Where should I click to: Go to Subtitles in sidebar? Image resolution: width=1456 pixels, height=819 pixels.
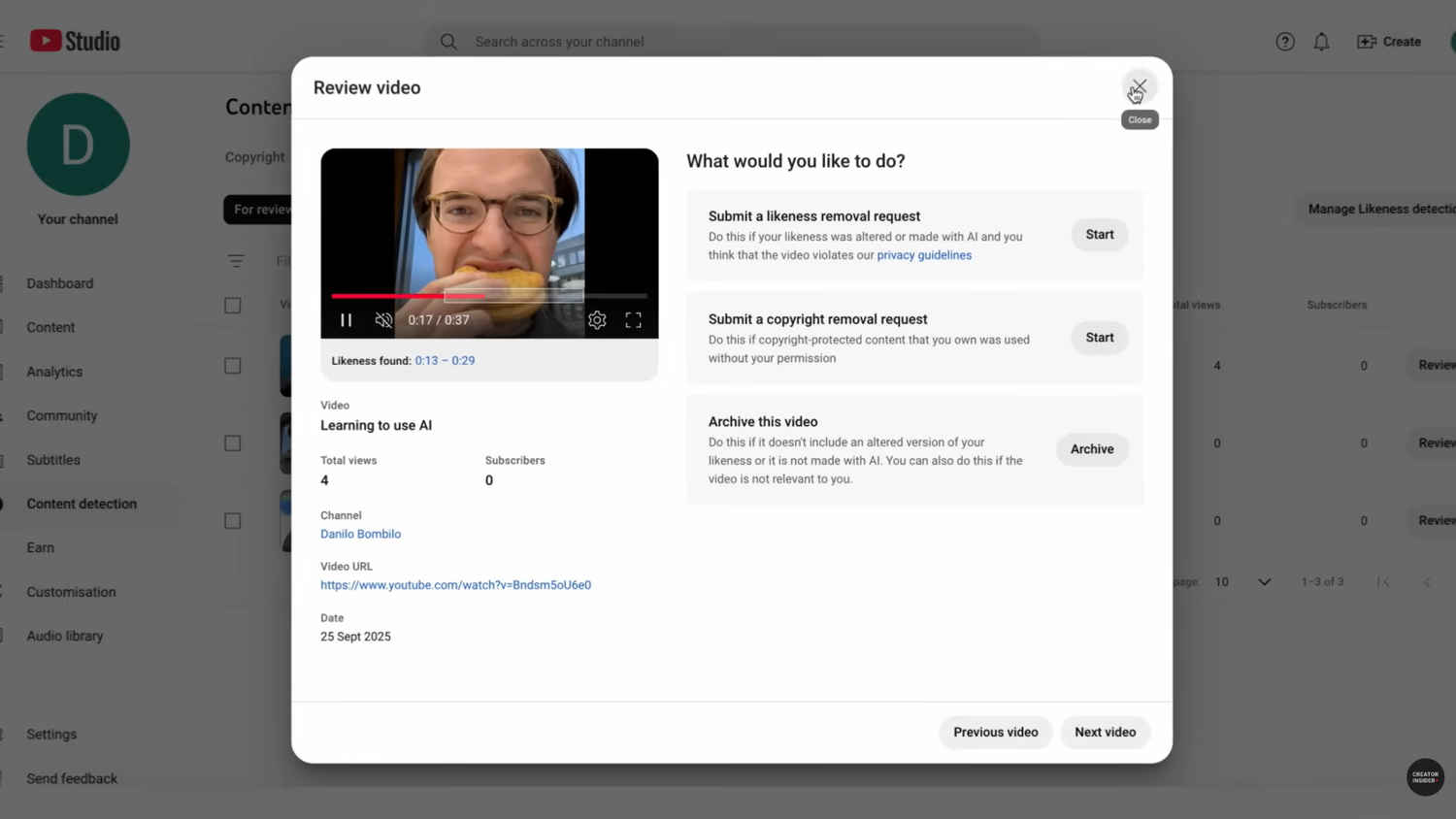[x=53, y=460]
